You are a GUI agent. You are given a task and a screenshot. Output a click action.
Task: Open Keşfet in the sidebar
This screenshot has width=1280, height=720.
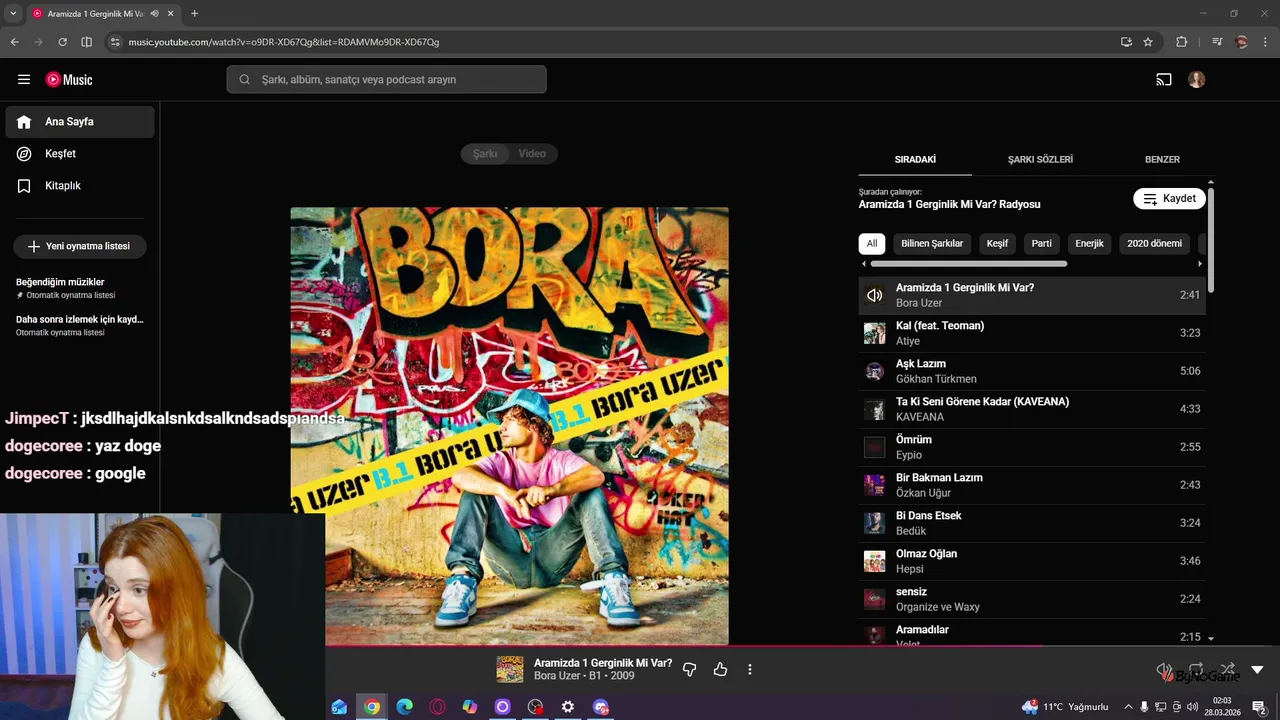(x=80, y=154)
